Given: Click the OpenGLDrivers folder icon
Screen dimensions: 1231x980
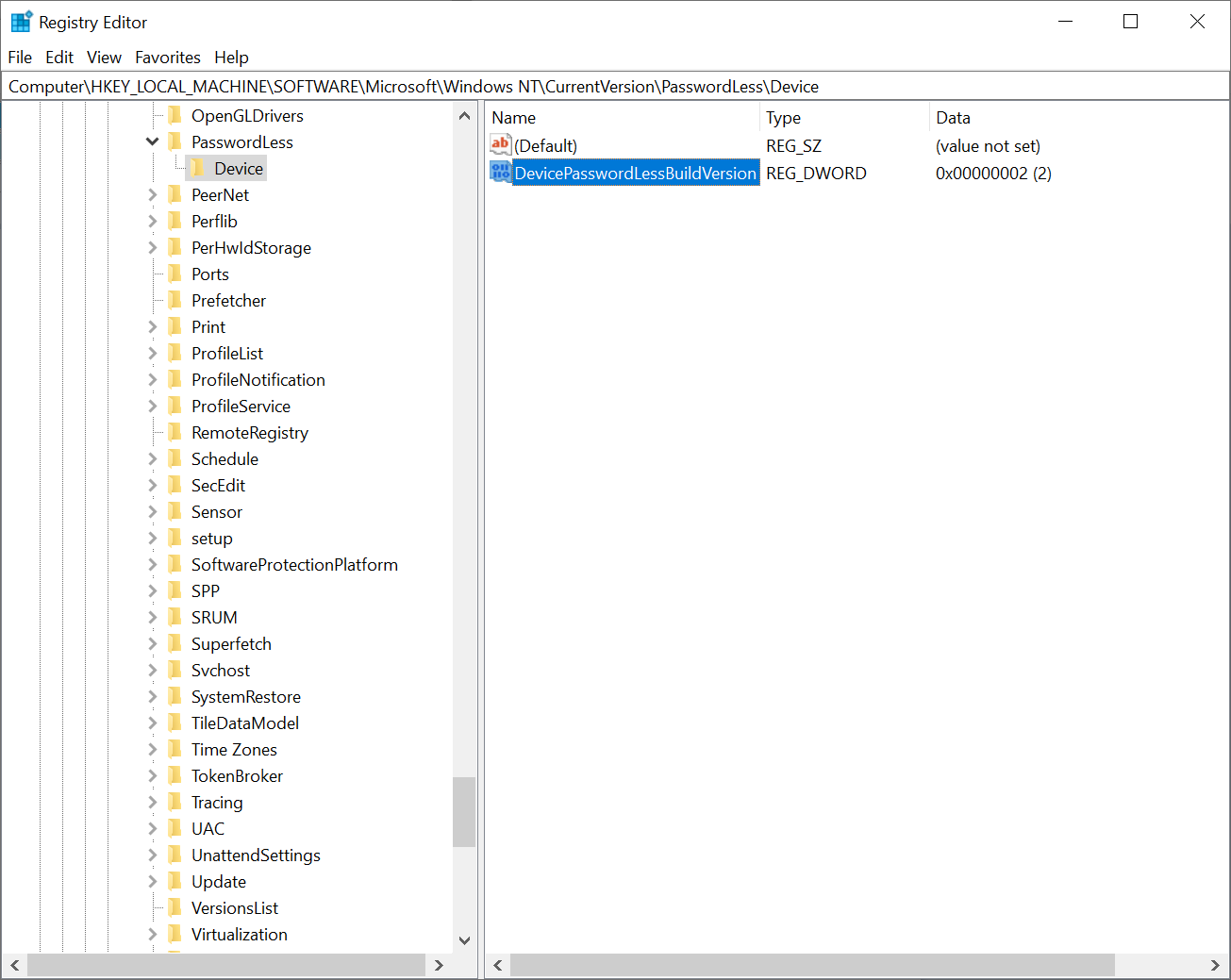Looking at the screenshot, I should pyautogui.click(x=175, y=116).
